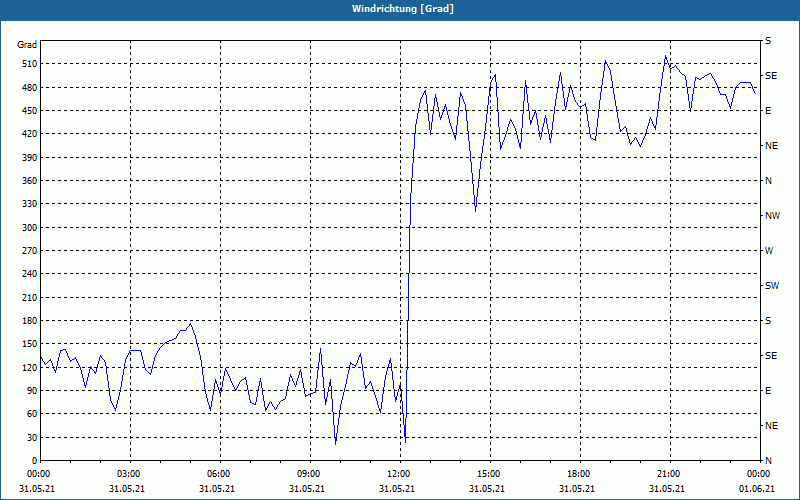Select the 450 y-axis value
Viewport: 800px width, 500px height.
29,111
